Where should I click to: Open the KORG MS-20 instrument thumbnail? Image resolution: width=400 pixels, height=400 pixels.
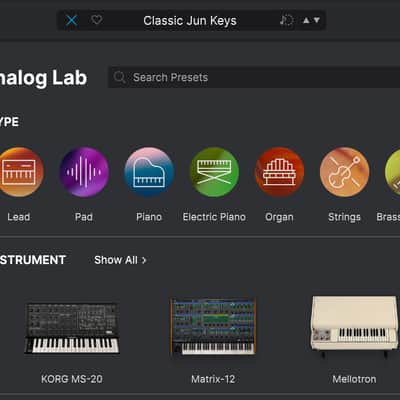coord(72,328)
